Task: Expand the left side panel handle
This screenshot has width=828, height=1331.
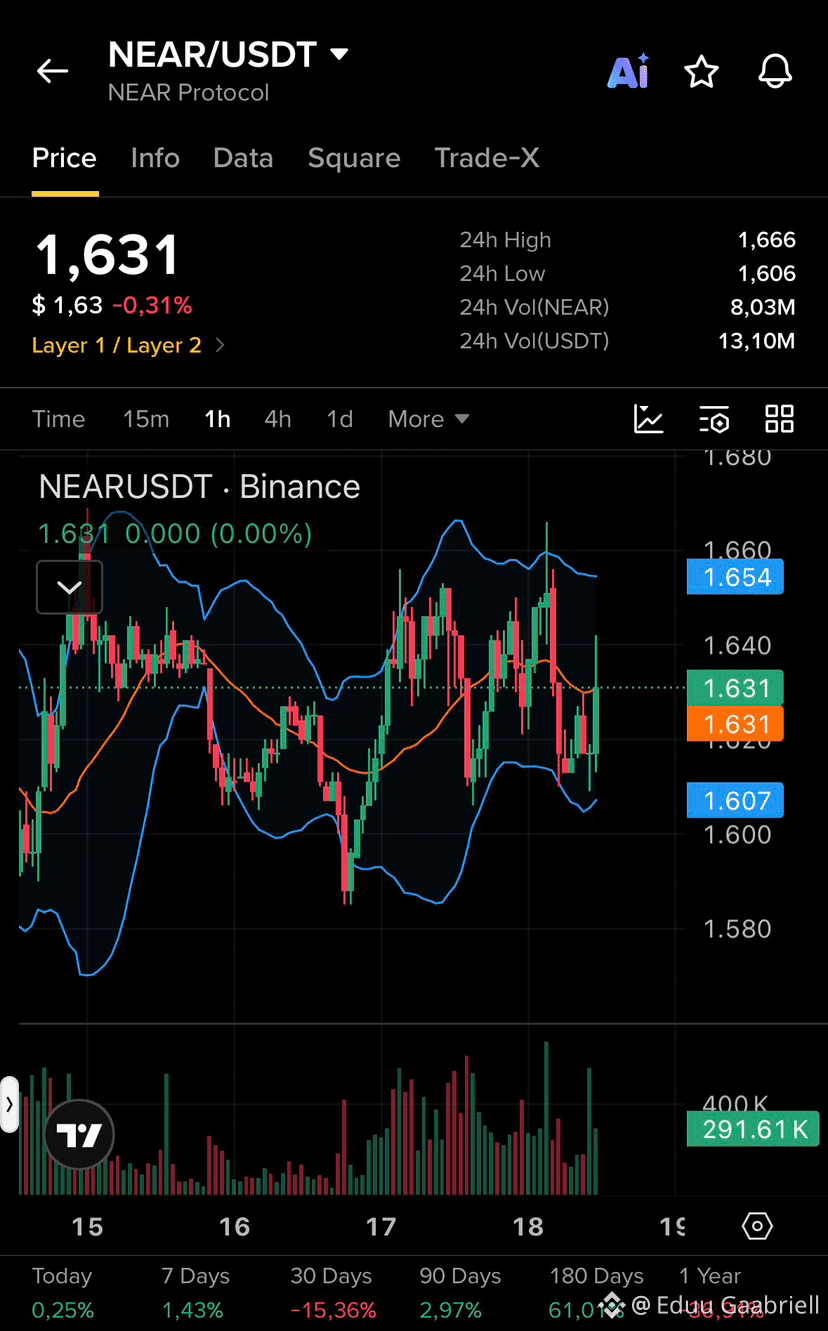Action: pyautogui.click(x=9, y=1104)
